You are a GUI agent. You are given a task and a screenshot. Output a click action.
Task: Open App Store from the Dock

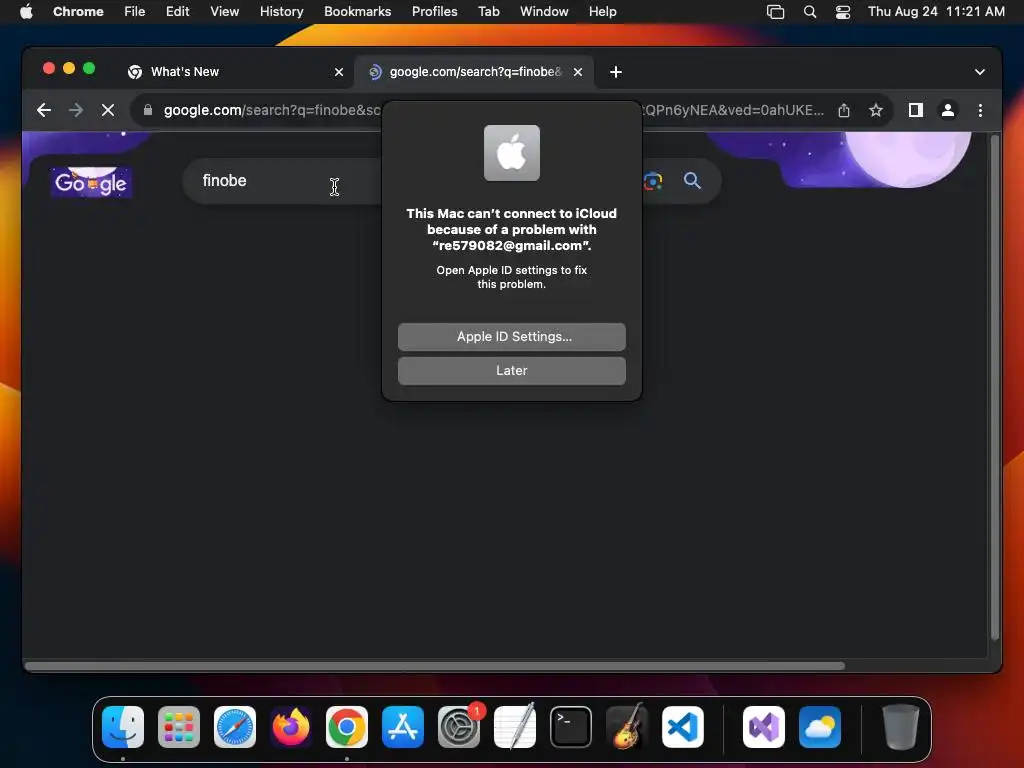pyautogui.click(x=403, y=727)
